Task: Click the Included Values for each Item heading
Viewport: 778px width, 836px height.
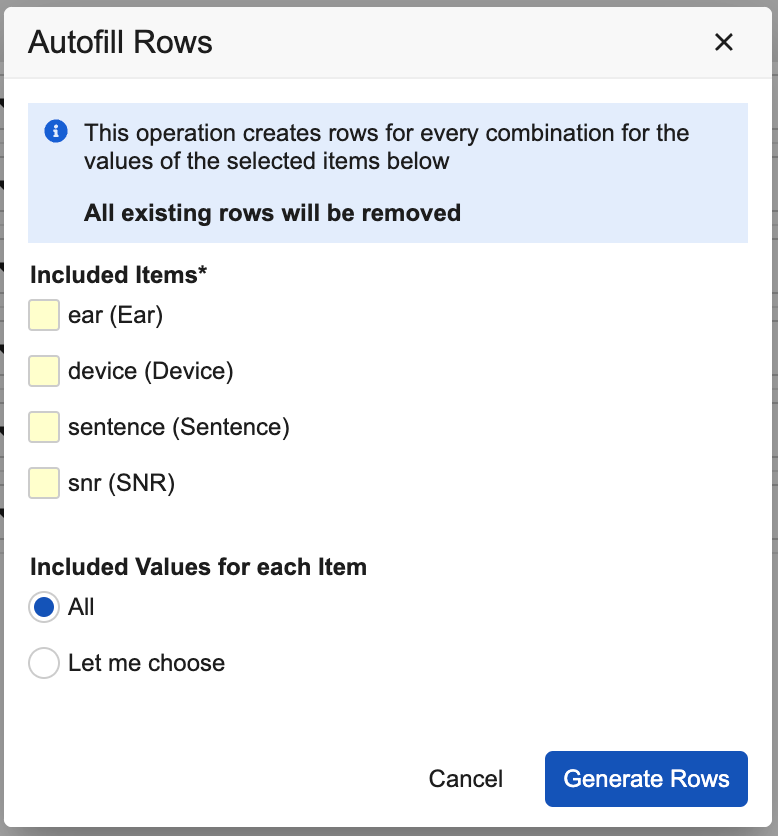Action: tap(198, 567)
